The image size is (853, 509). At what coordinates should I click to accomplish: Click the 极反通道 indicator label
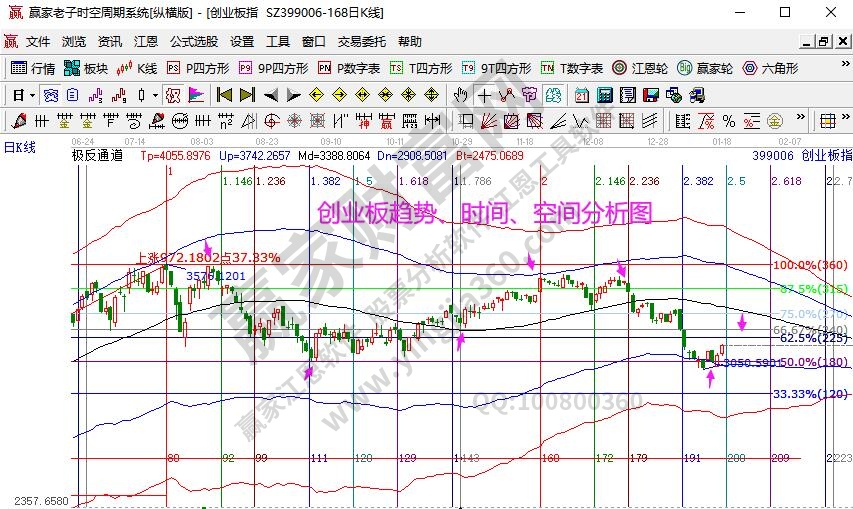pos(97,156)
